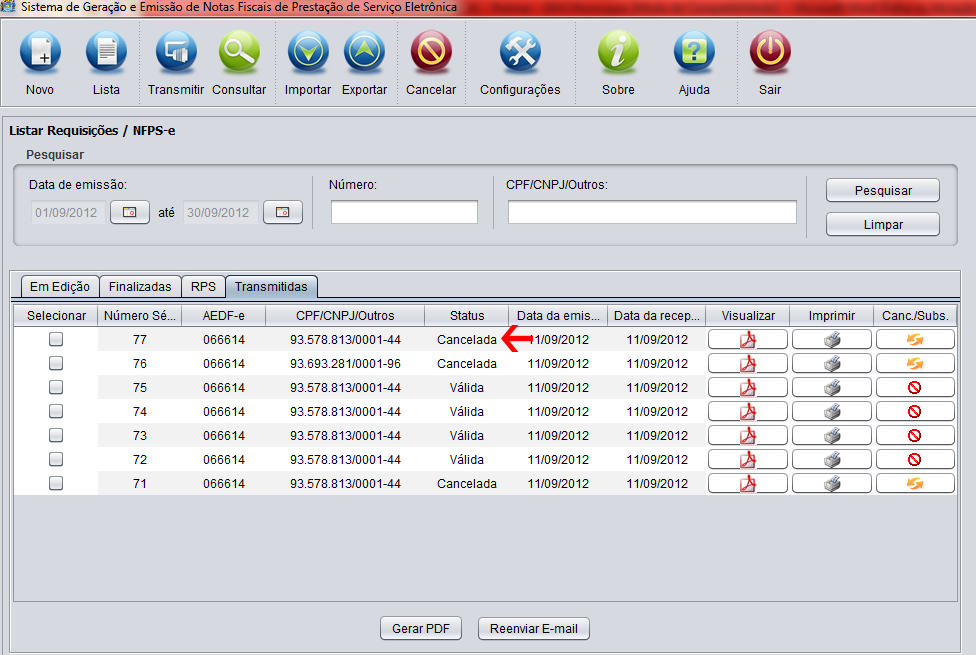Click the Reenviar E-mail button

coord(533,628)
